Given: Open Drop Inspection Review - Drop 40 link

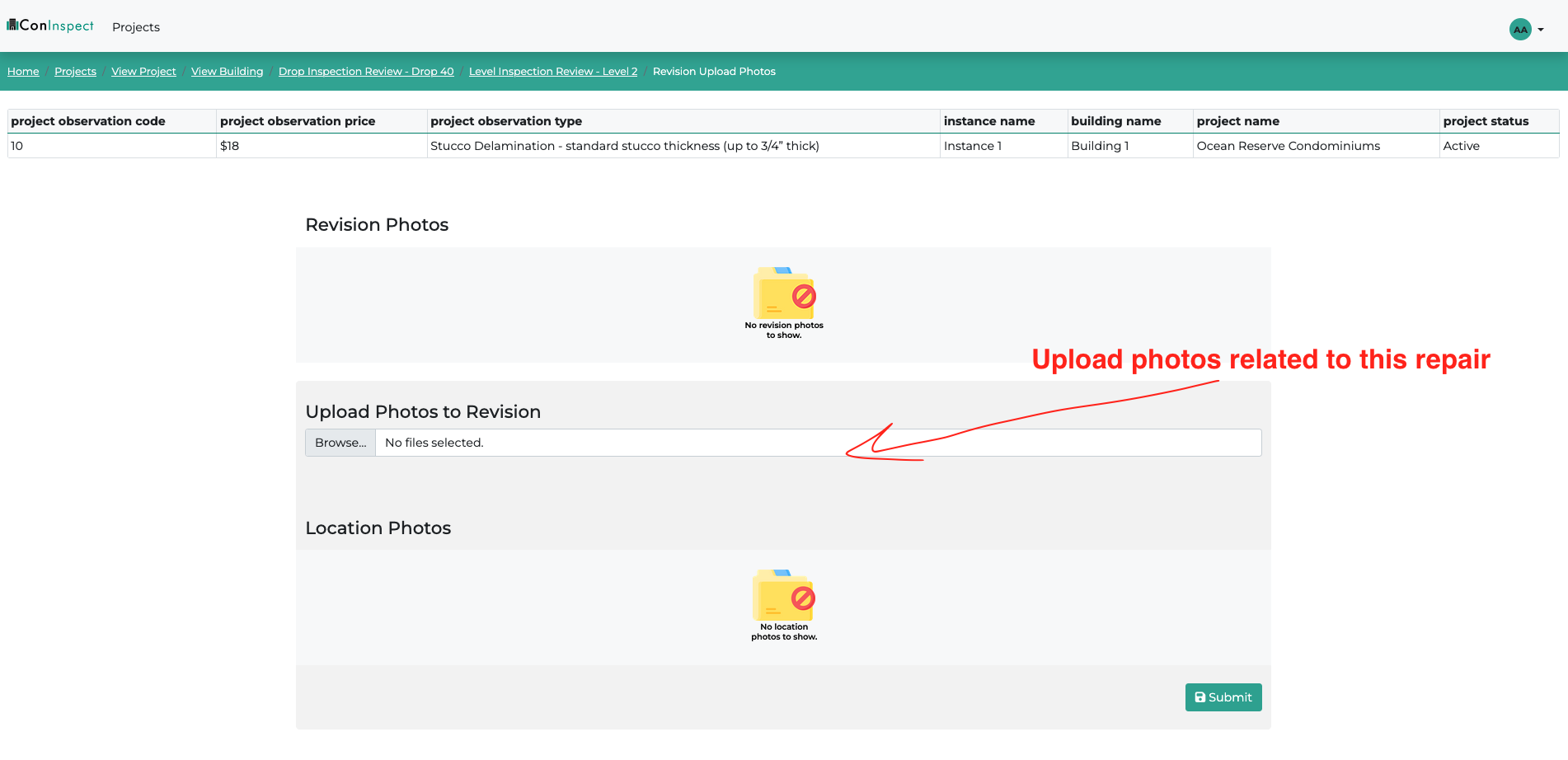Looking at the screenshot, I should point(366,72).
